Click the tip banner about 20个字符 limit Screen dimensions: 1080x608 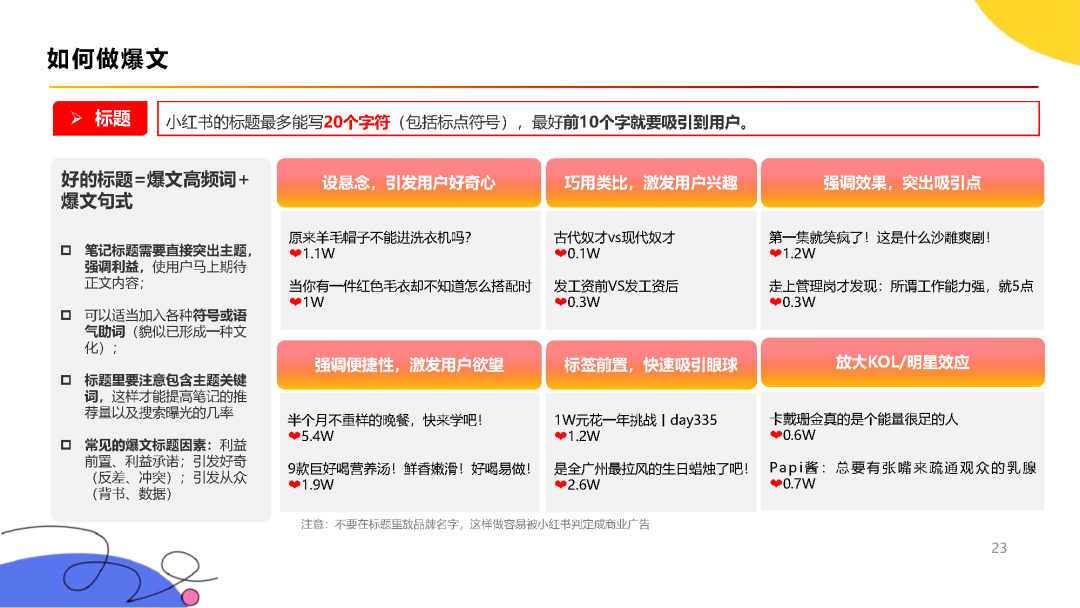point(596,118)
